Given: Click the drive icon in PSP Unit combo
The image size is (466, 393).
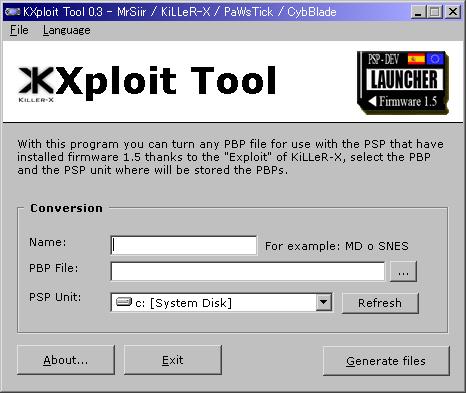Looking at the screenshot, I should coord(124,302).
